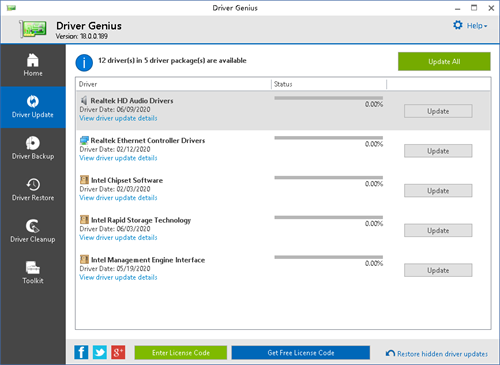500x365 pixels.
Task: Click the speaker icon for Realtek HD Audio
Action: pyautogui.click(x=84, y=100)
